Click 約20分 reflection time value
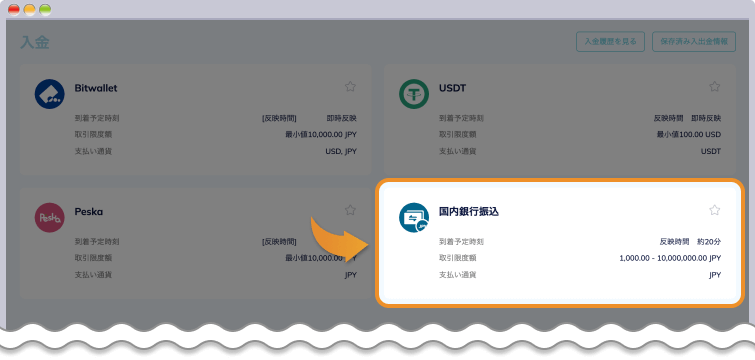 [x=709, y=242]
